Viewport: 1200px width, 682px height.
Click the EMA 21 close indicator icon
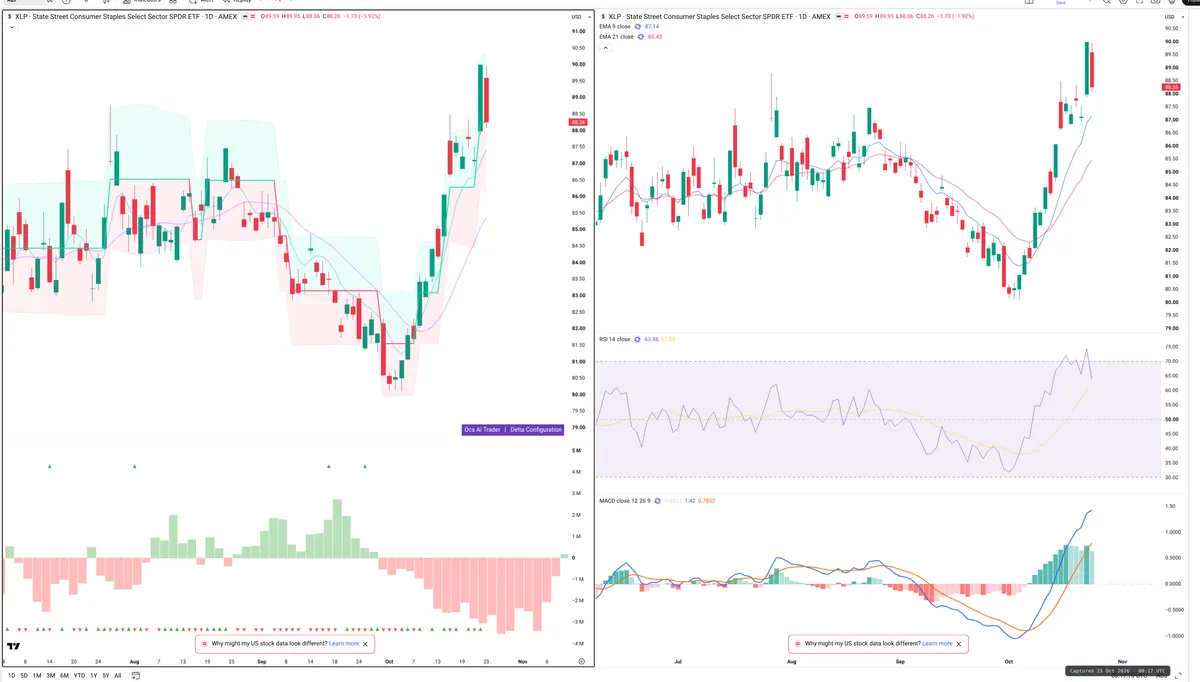(641, 37)
